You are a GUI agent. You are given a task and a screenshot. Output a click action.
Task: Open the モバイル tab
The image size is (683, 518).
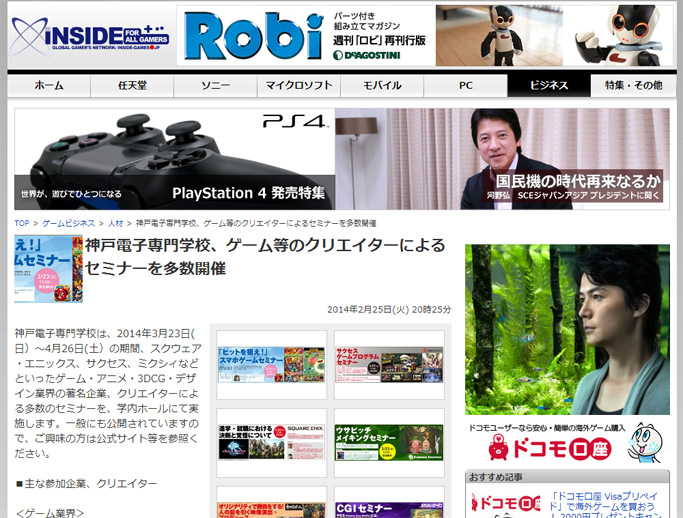382,85
